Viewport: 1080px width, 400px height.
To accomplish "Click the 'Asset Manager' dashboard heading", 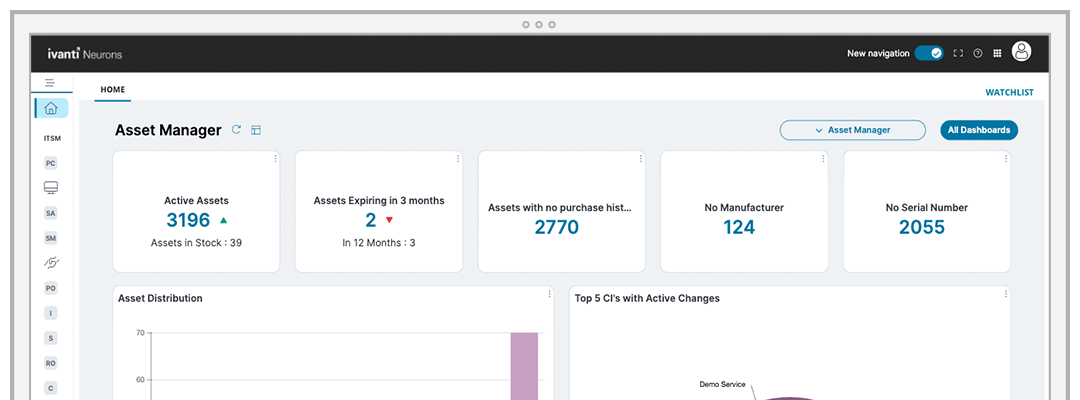I will [168, 130].
